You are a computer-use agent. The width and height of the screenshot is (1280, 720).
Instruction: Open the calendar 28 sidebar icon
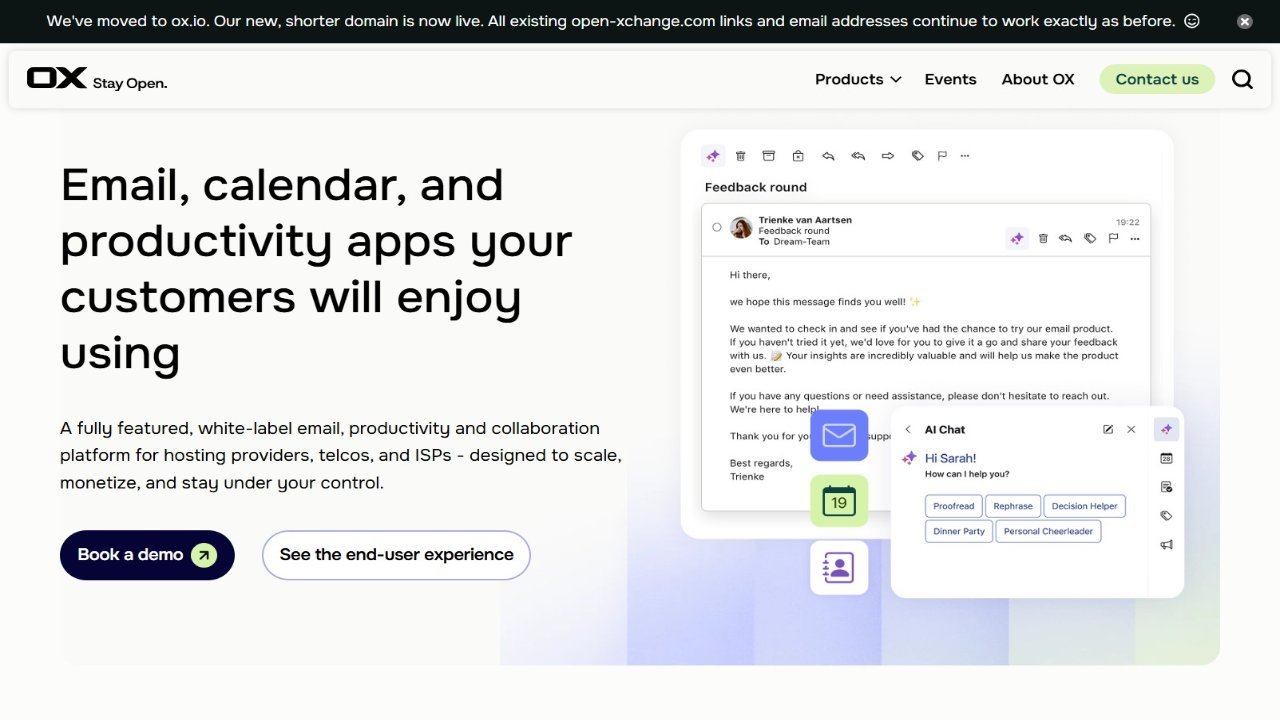point(1166,458)
